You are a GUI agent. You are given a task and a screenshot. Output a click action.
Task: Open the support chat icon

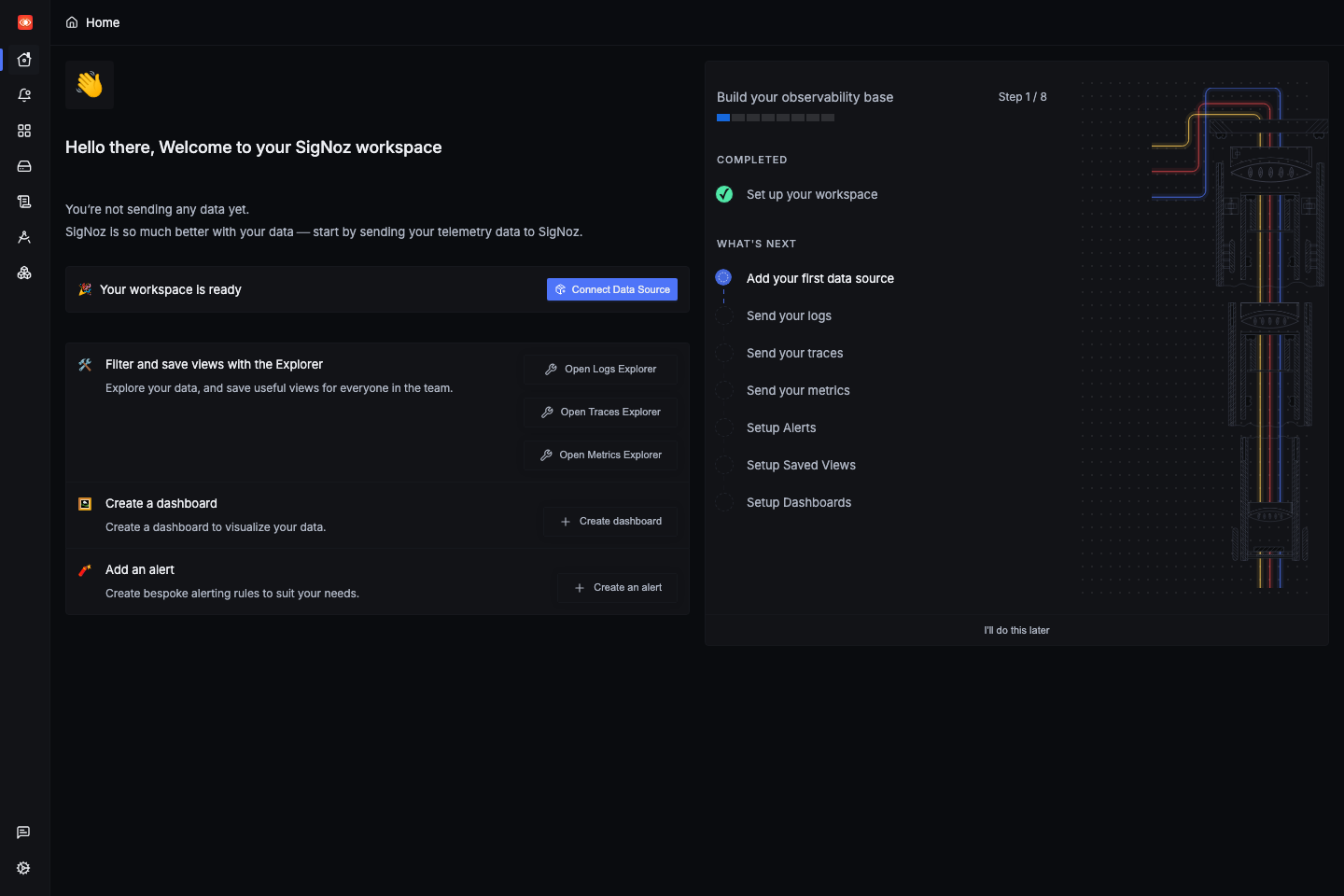click(23, 833)
